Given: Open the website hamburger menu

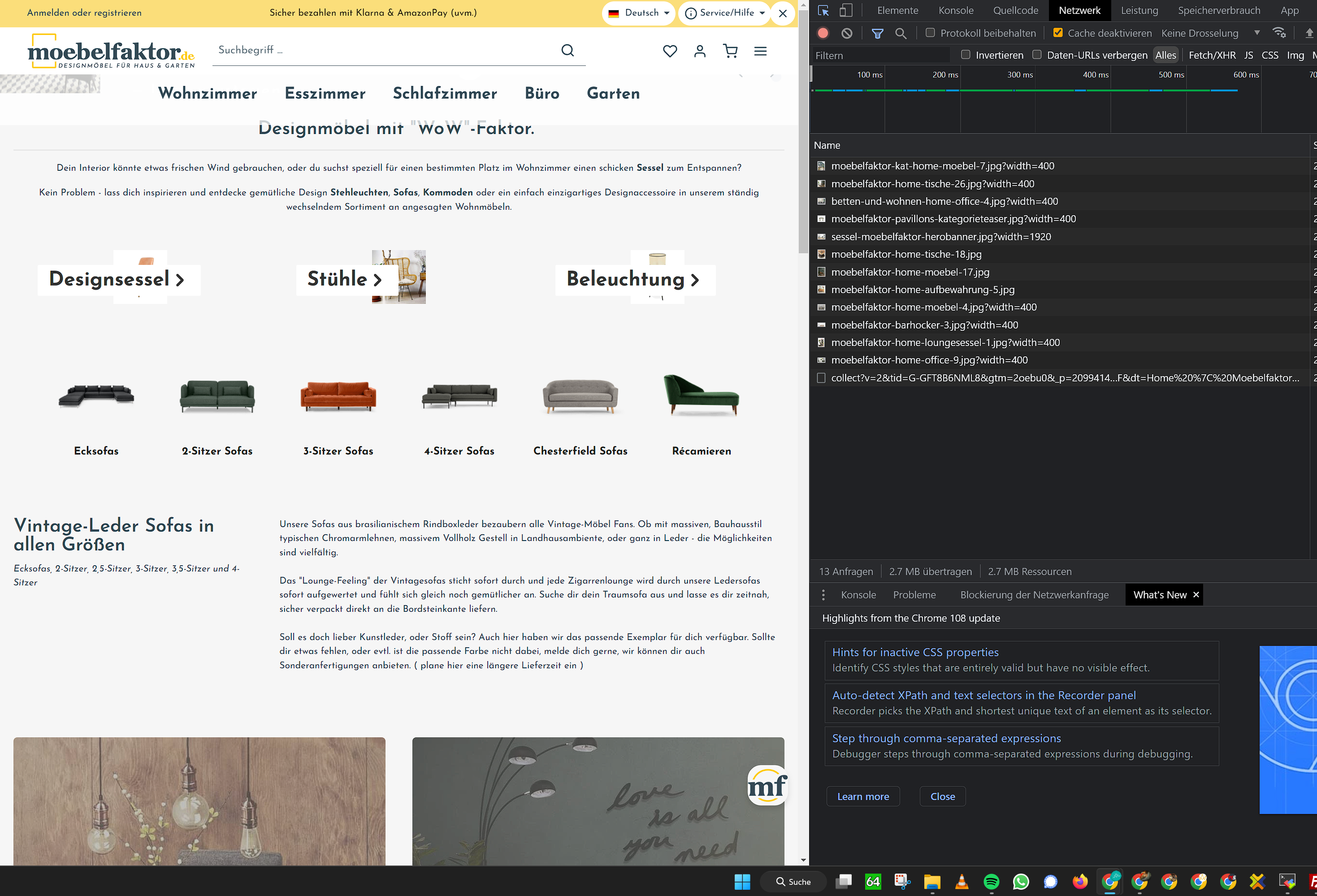Looking at the screenshot, I should pos(761,51).
